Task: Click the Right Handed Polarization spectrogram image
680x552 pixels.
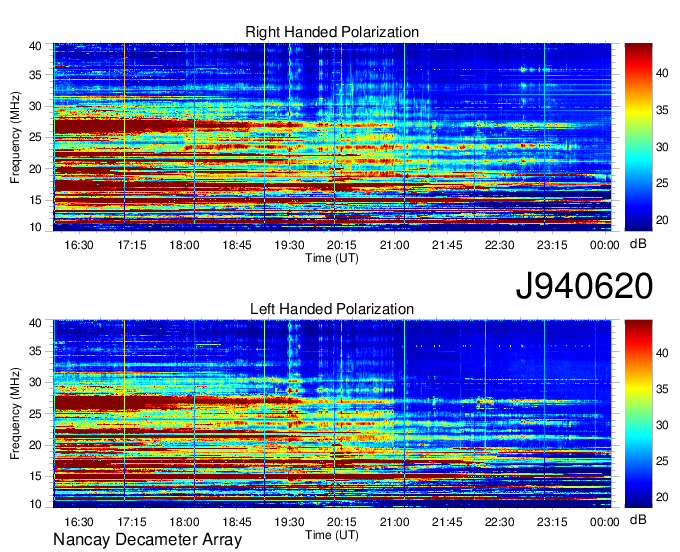Action: click(x=332, y=137)
